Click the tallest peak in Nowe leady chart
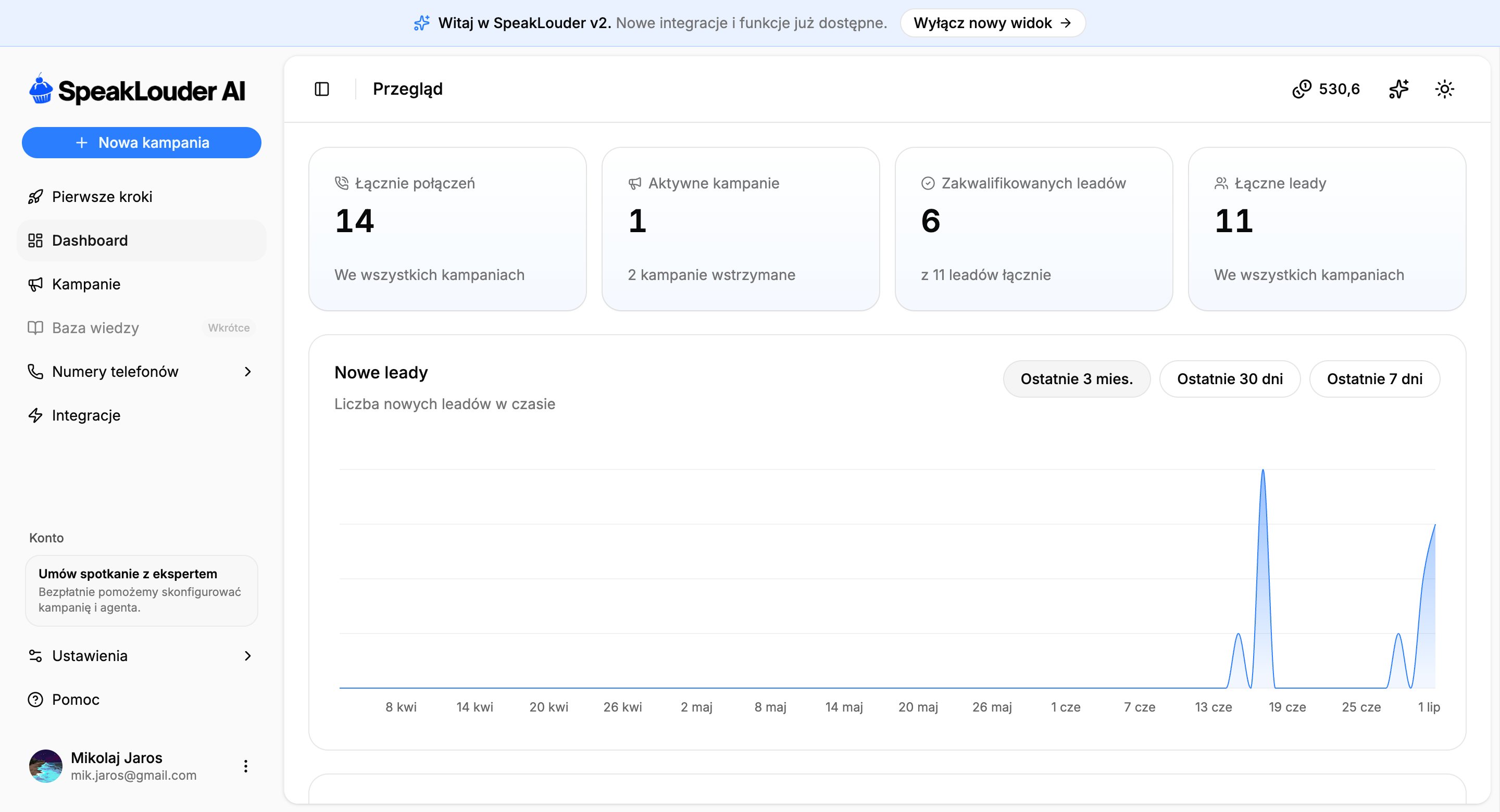This screenshot has width=1500, height=812. click(1262, 471)
